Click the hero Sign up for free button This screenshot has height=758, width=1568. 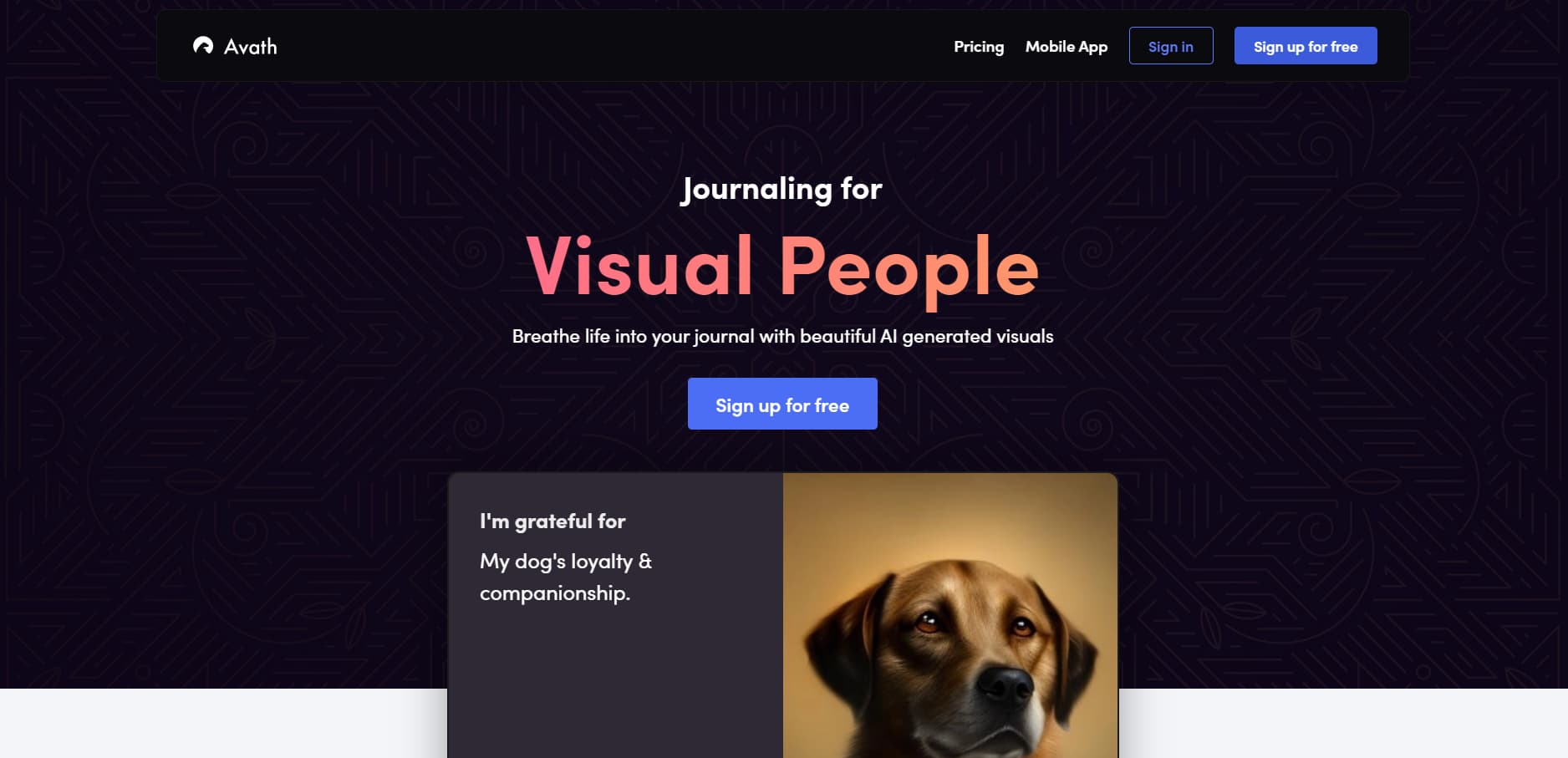[x=782, y=404]
